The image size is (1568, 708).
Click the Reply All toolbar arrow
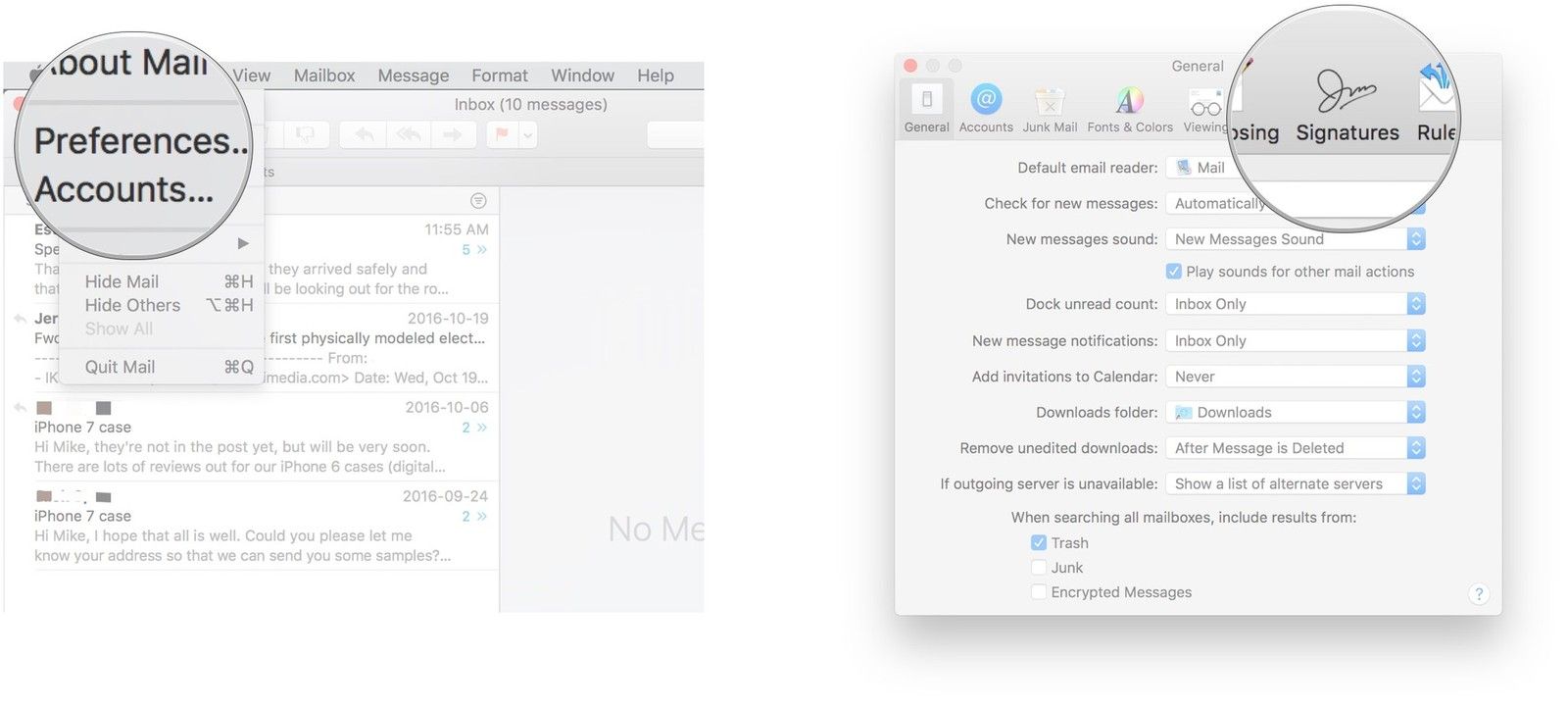pyautogui.click(x=409, y=134)
